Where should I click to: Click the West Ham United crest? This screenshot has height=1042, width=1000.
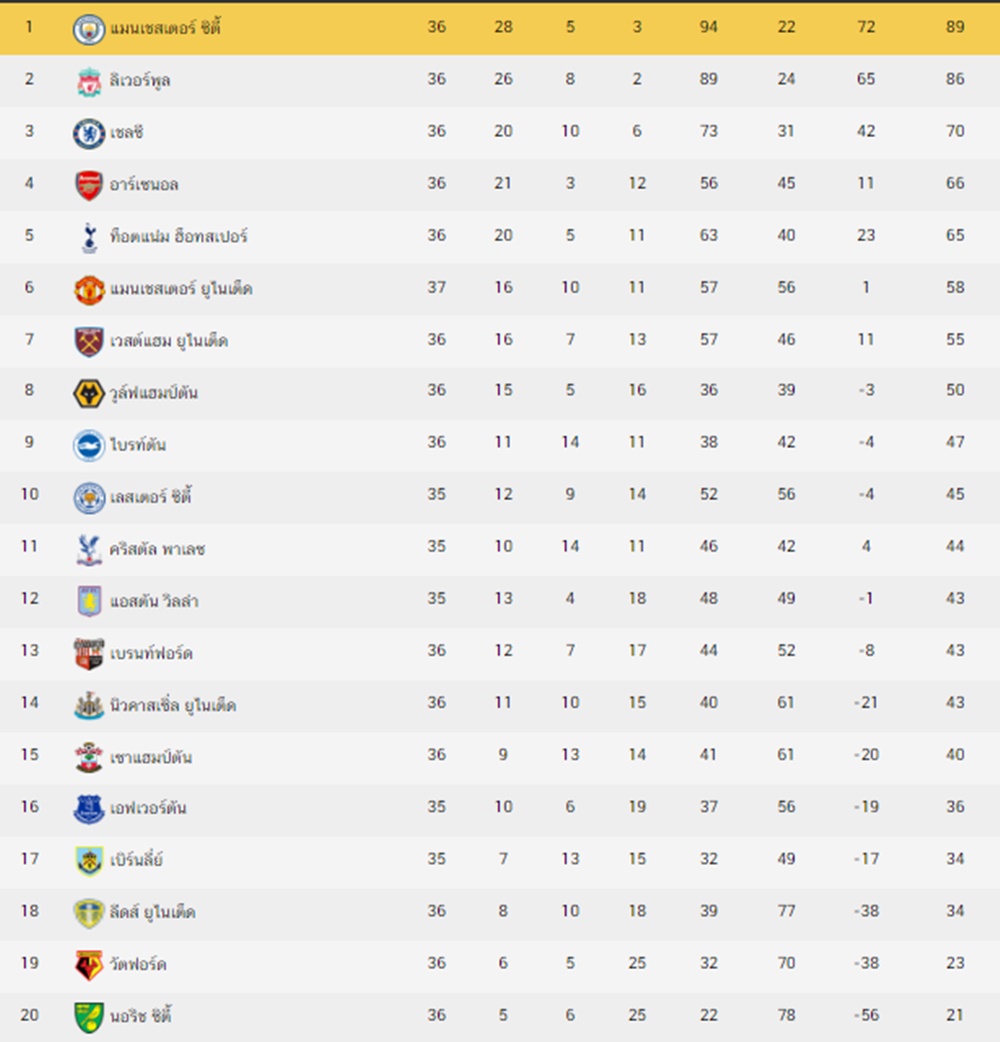point(88,341)
